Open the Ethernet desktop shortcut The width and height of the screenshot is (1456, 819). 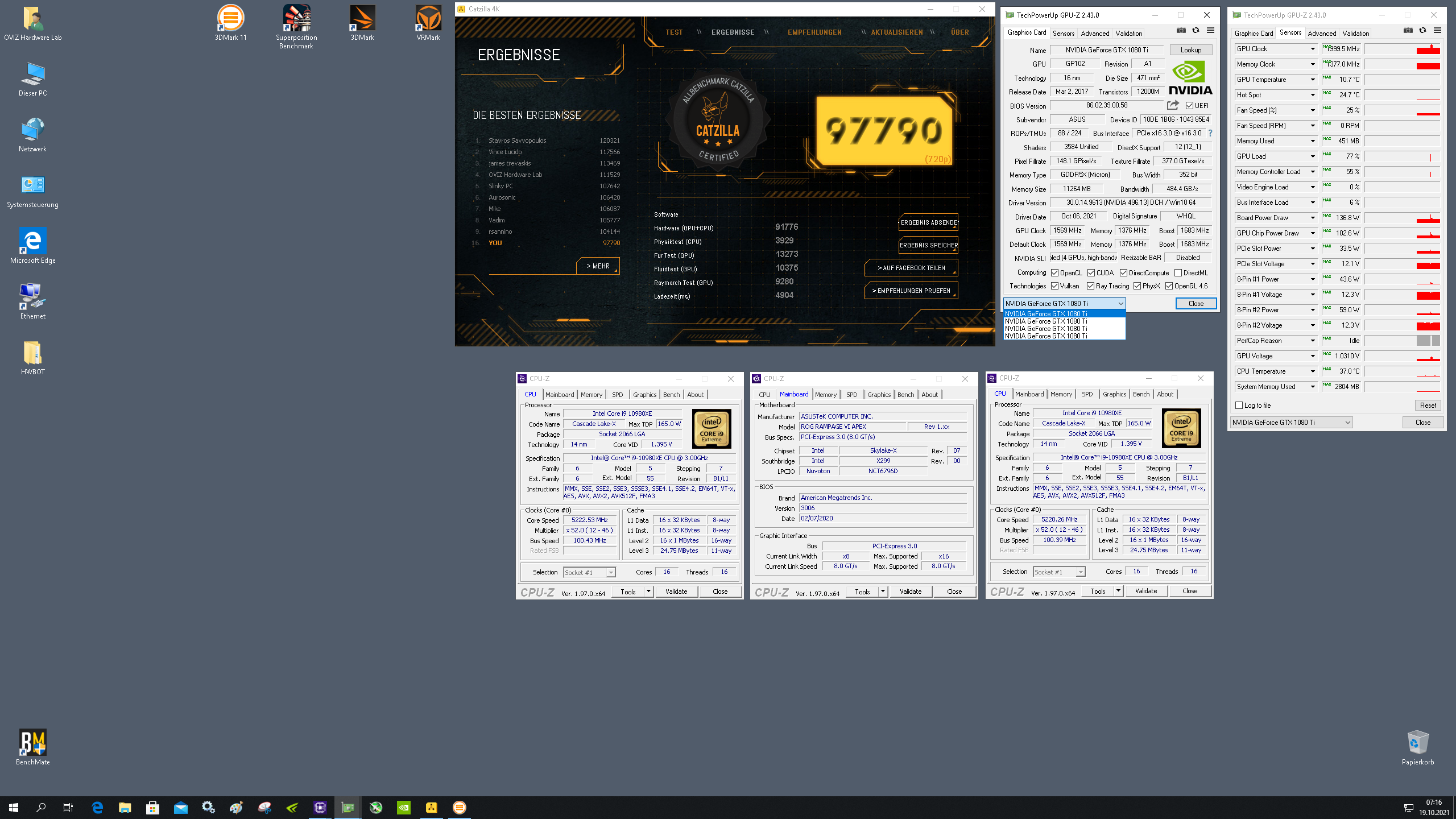(32, 301)
